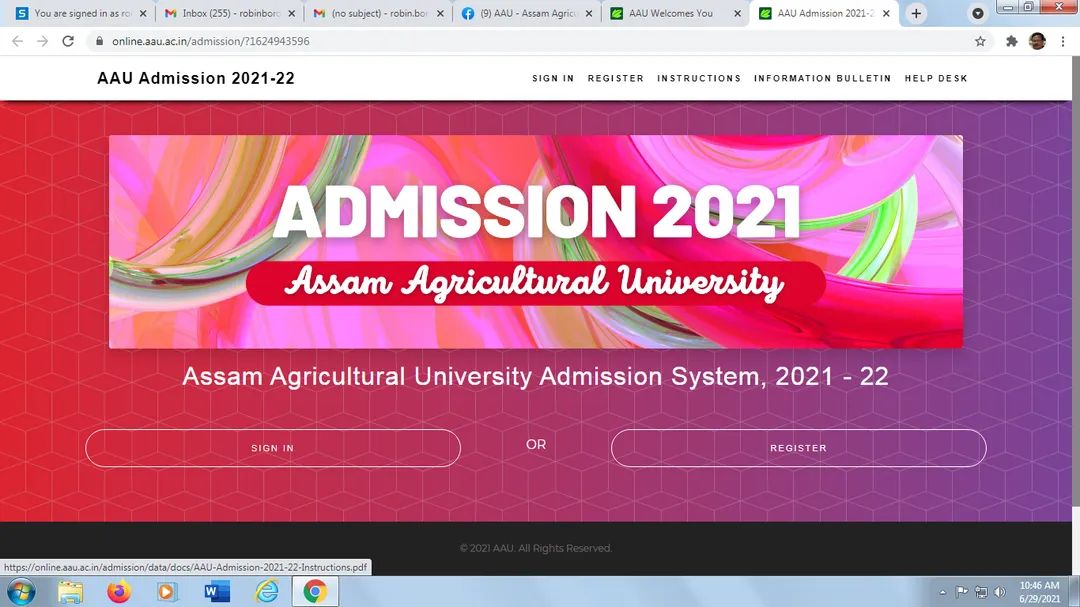This screenshot has height=607, width=1080.
Task: Close the (no subject) Gmail tab
Action: (440, 13)
